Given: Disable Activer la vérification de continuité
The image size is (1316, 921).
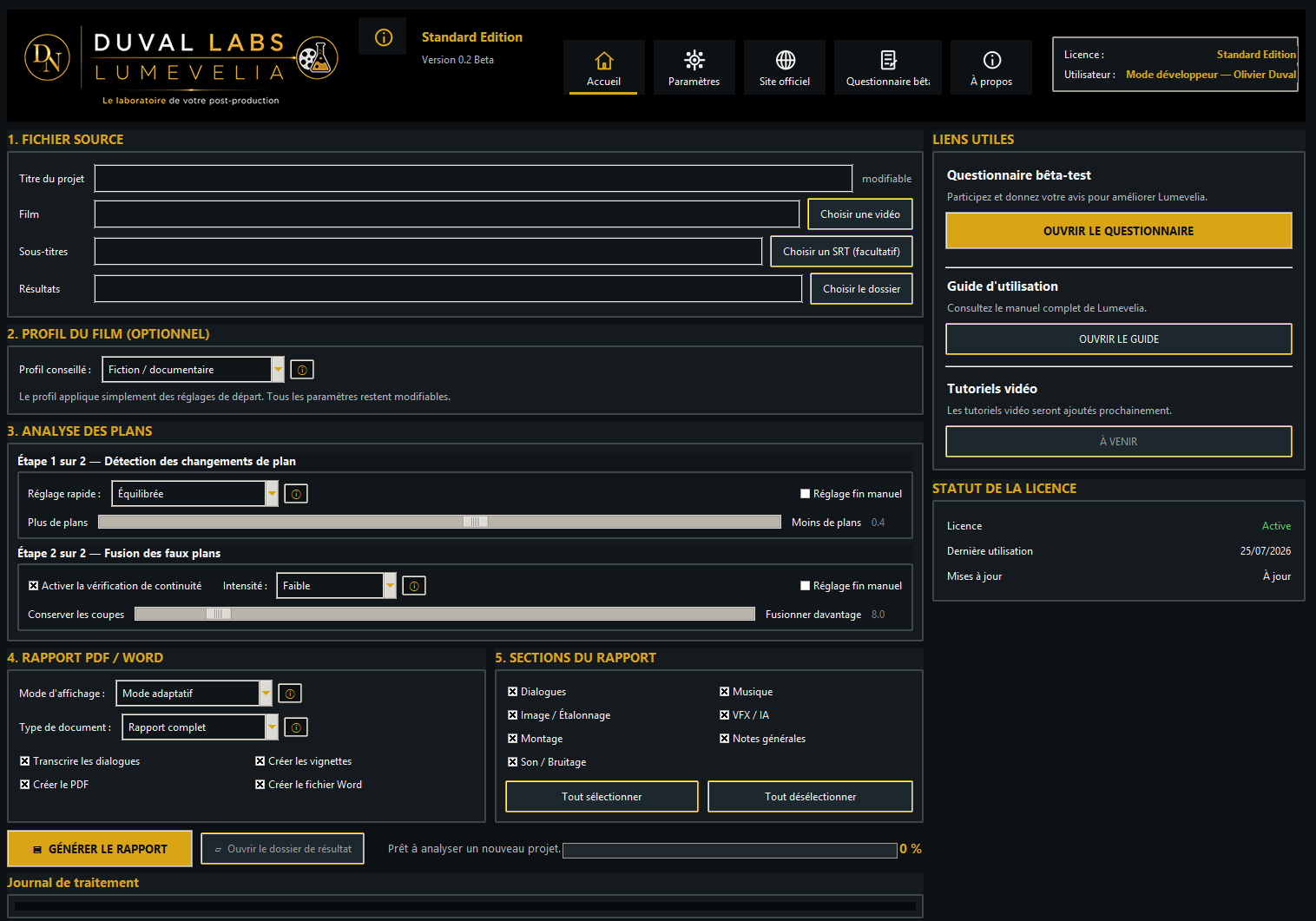Looking at the screenshot, I should click(33, 586).
